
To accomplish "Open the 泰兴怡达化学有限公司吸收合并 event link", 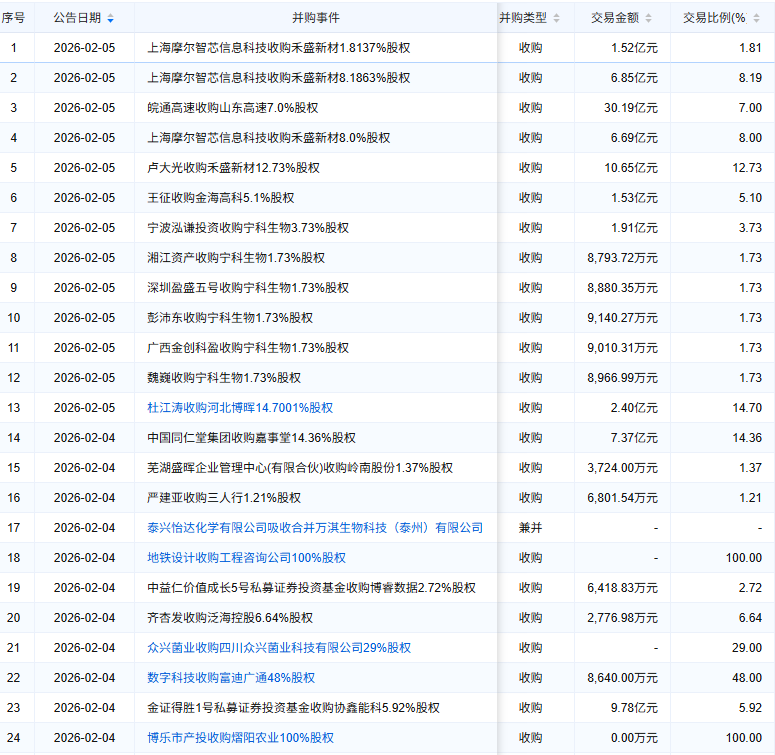I will (315, 528).
